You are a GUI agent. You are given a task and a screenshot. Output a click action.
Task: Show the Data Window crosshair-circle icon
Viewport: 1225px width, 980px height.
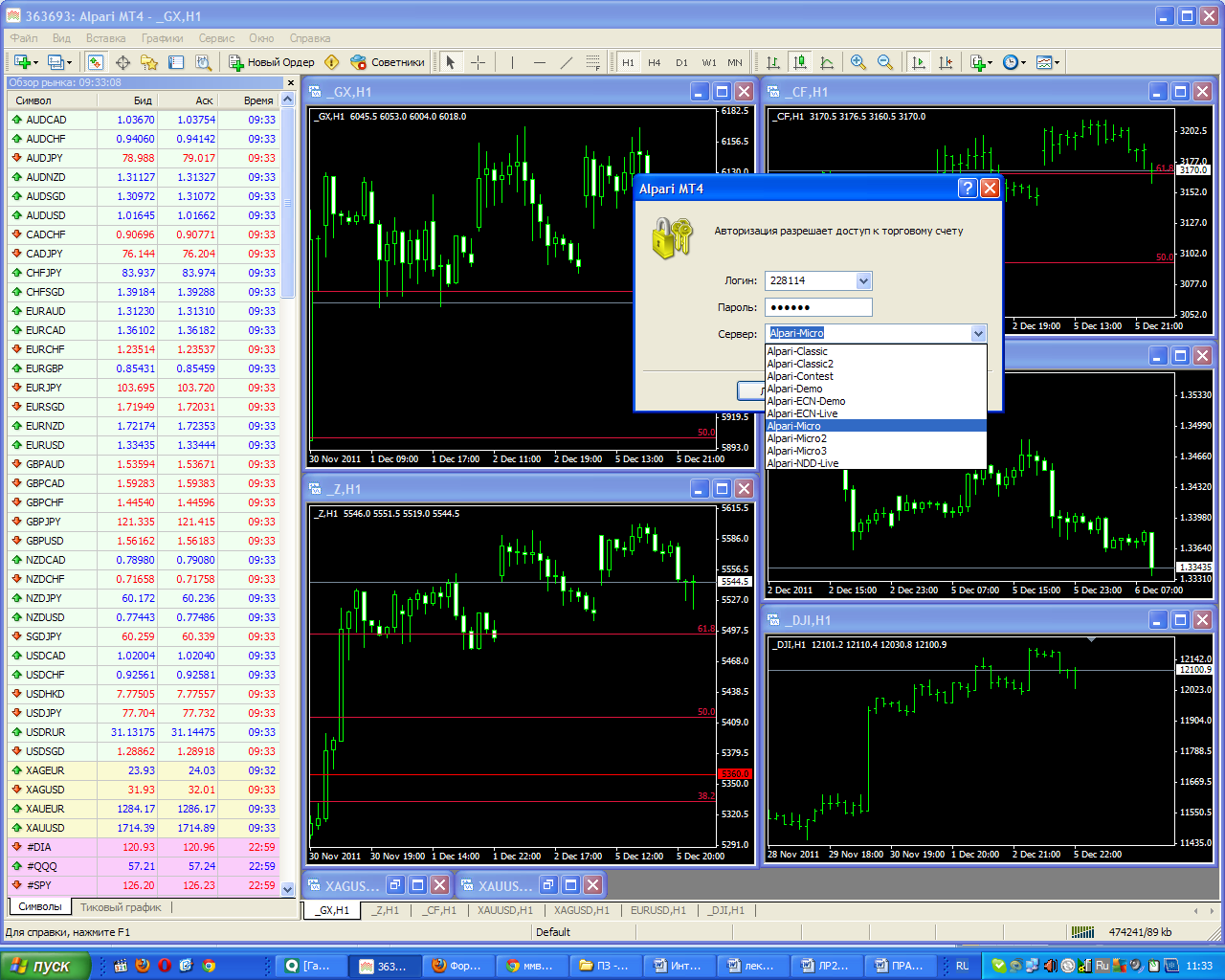pos(122,62)
